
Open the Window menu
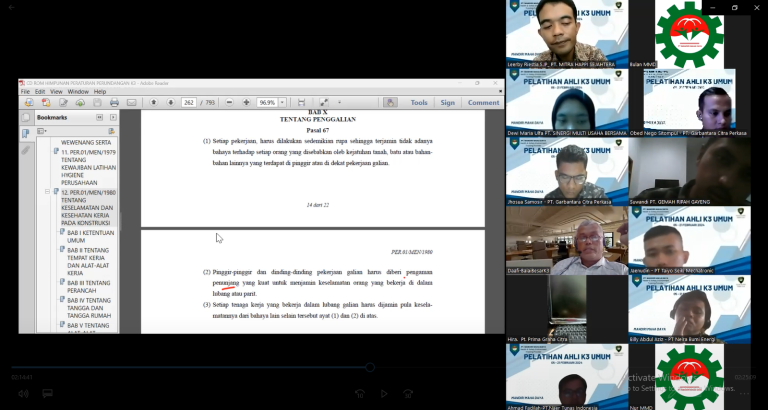(x=78, y=92)
